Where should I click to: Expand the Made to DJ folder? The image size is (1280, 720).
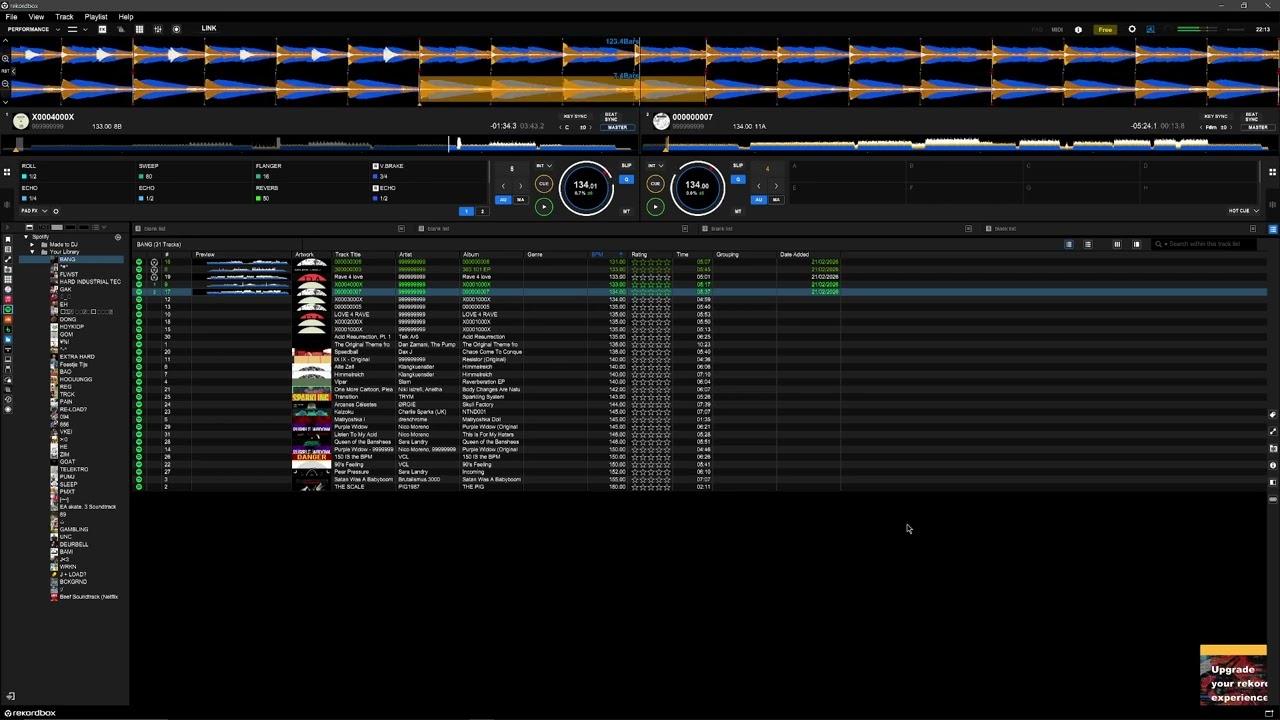click(x=31, y=245)
